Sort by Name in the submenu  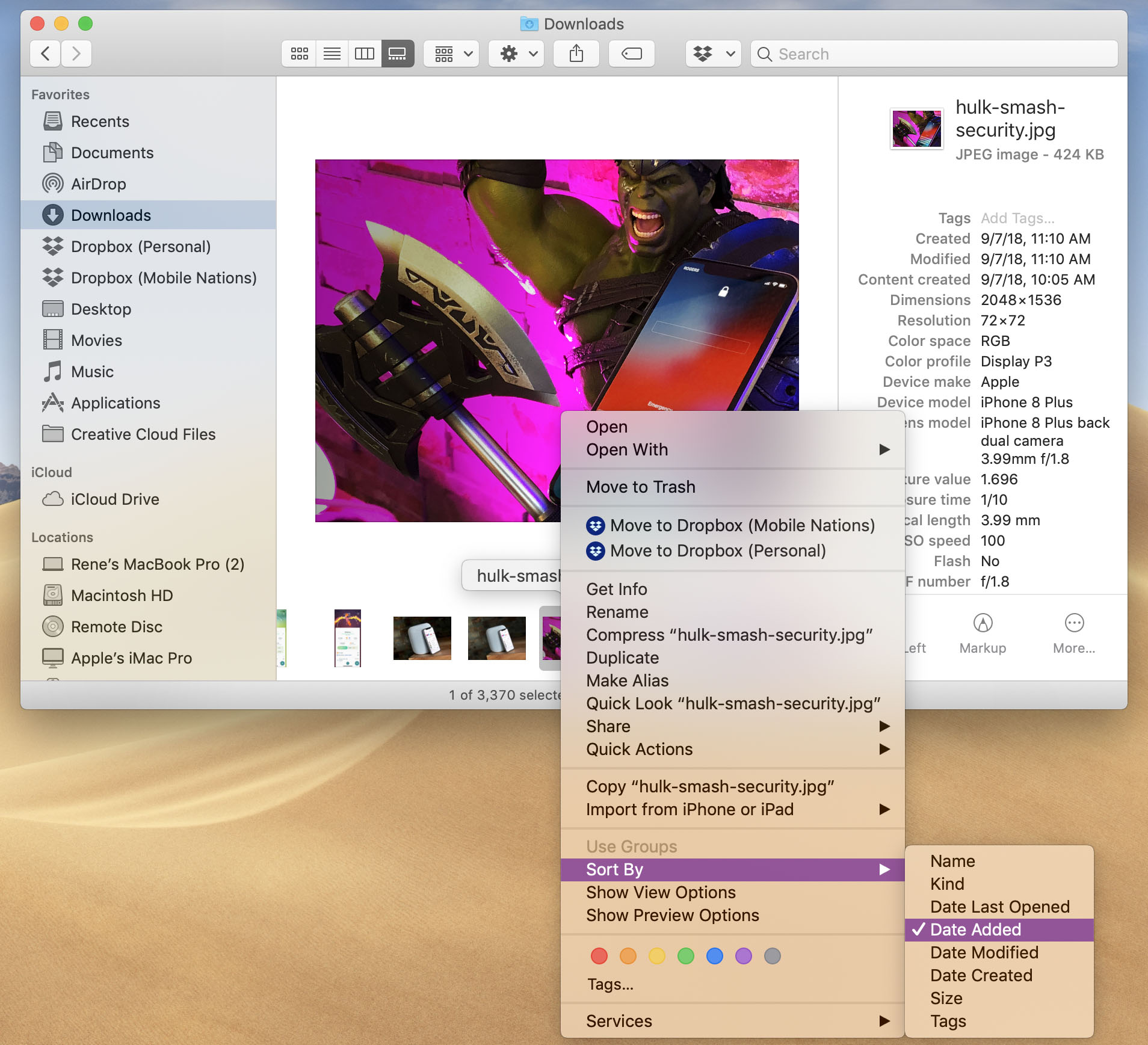click(999, 861)
